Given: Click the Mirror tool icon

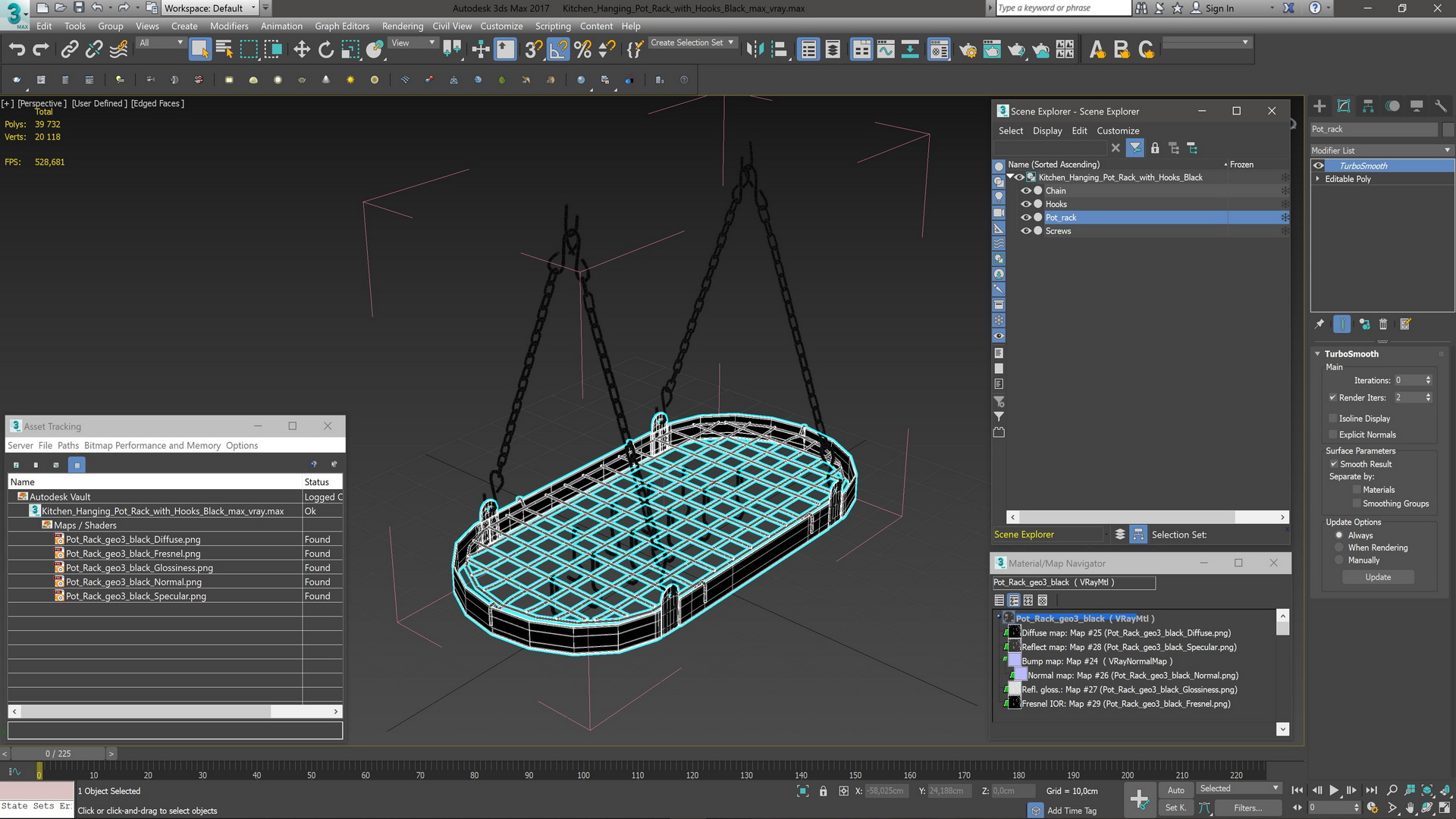Looking at the screenshot, I should point(755,50).
